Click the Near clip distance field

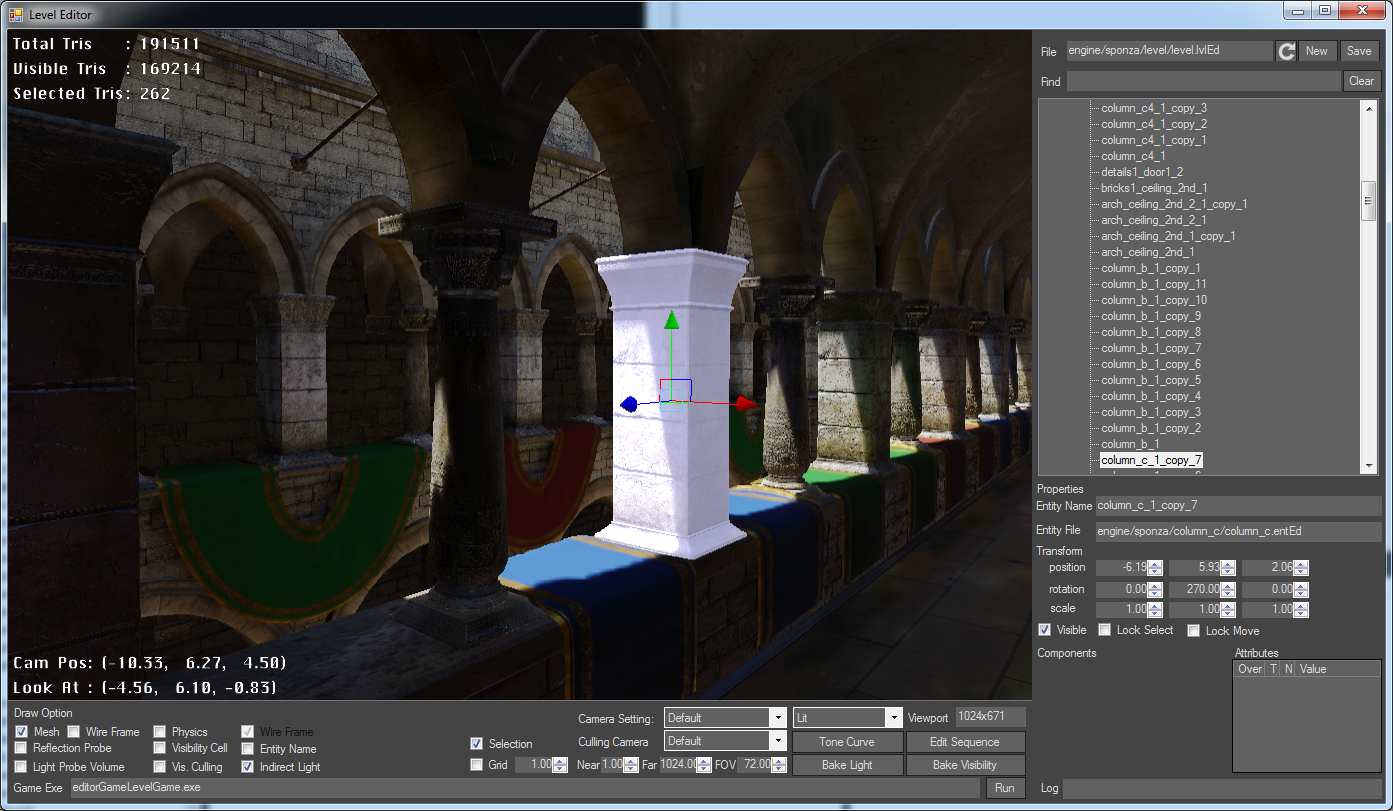613,765
